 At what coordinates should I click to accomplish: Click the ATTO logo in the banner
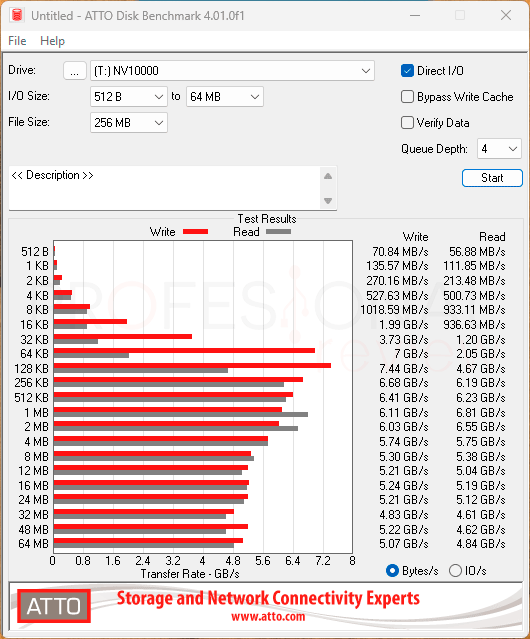click(54, 606)
